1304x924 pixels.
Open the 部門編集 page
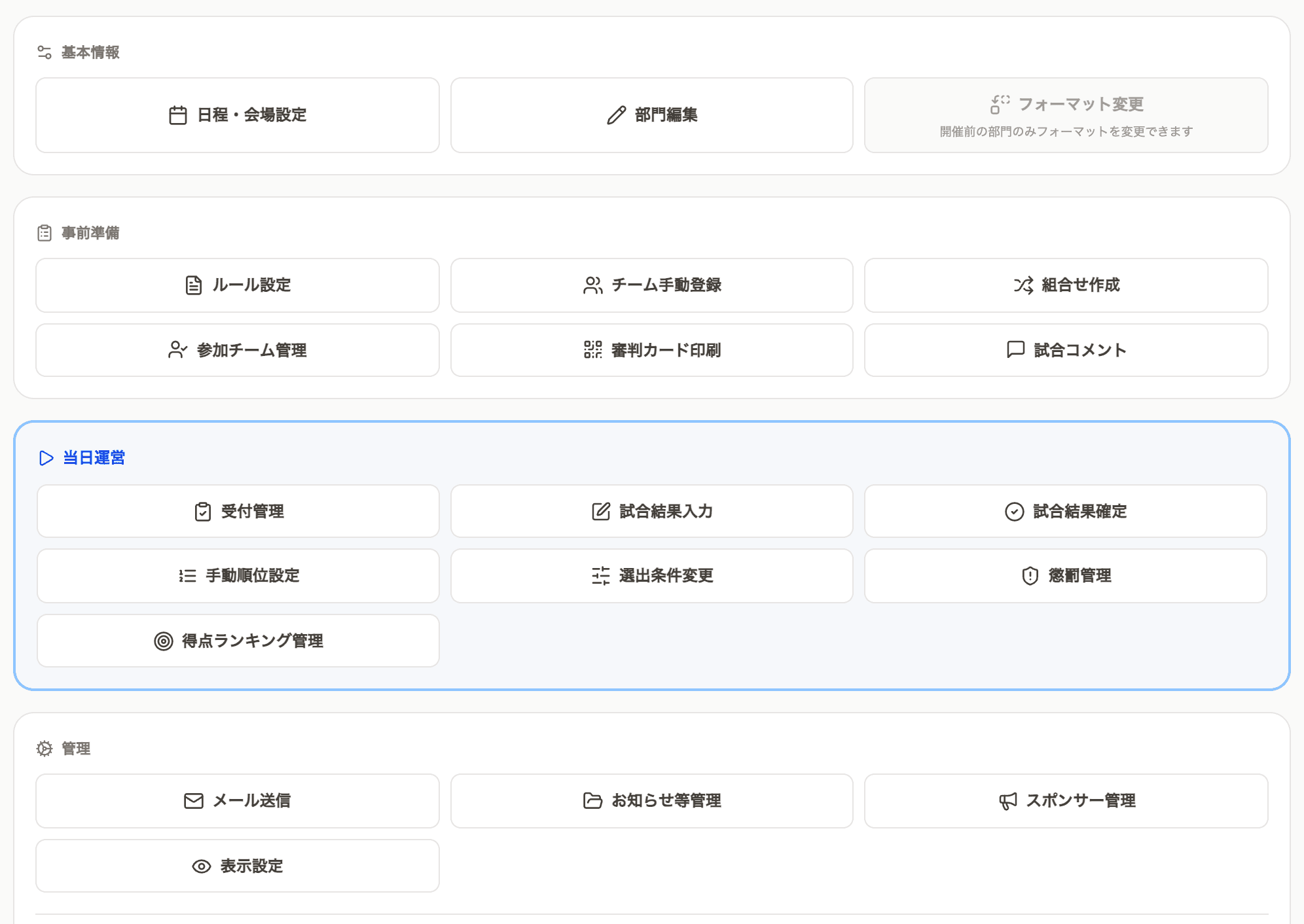[652, 115]
